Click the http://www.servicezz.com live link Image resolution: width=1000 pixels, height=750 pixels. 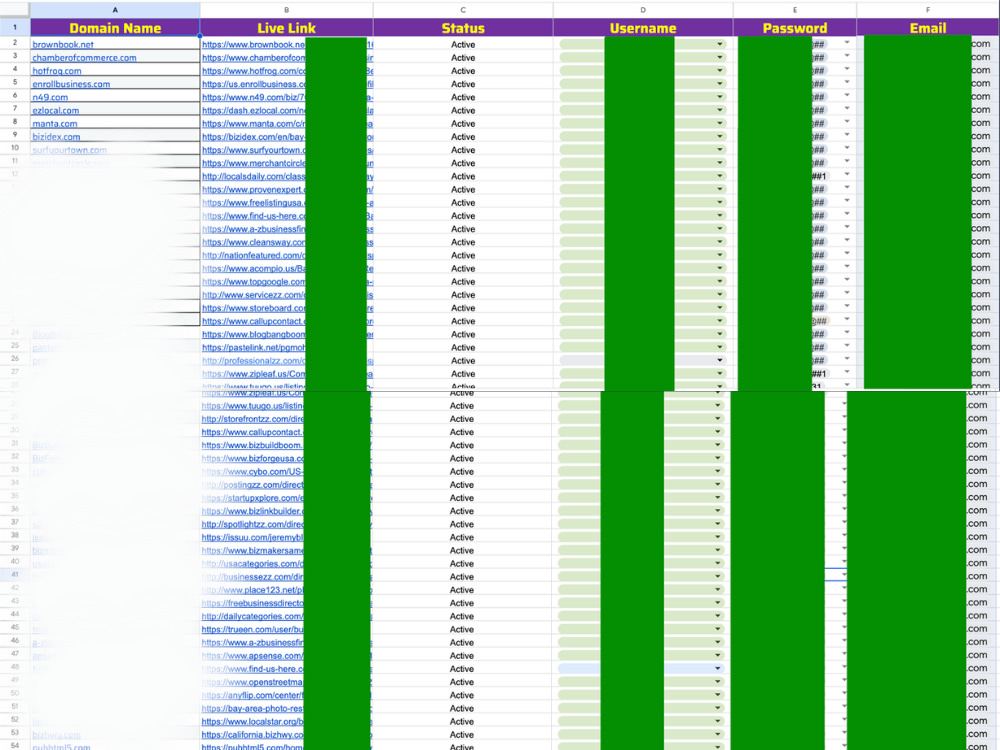pyautogui.click(x=254, y=295)
